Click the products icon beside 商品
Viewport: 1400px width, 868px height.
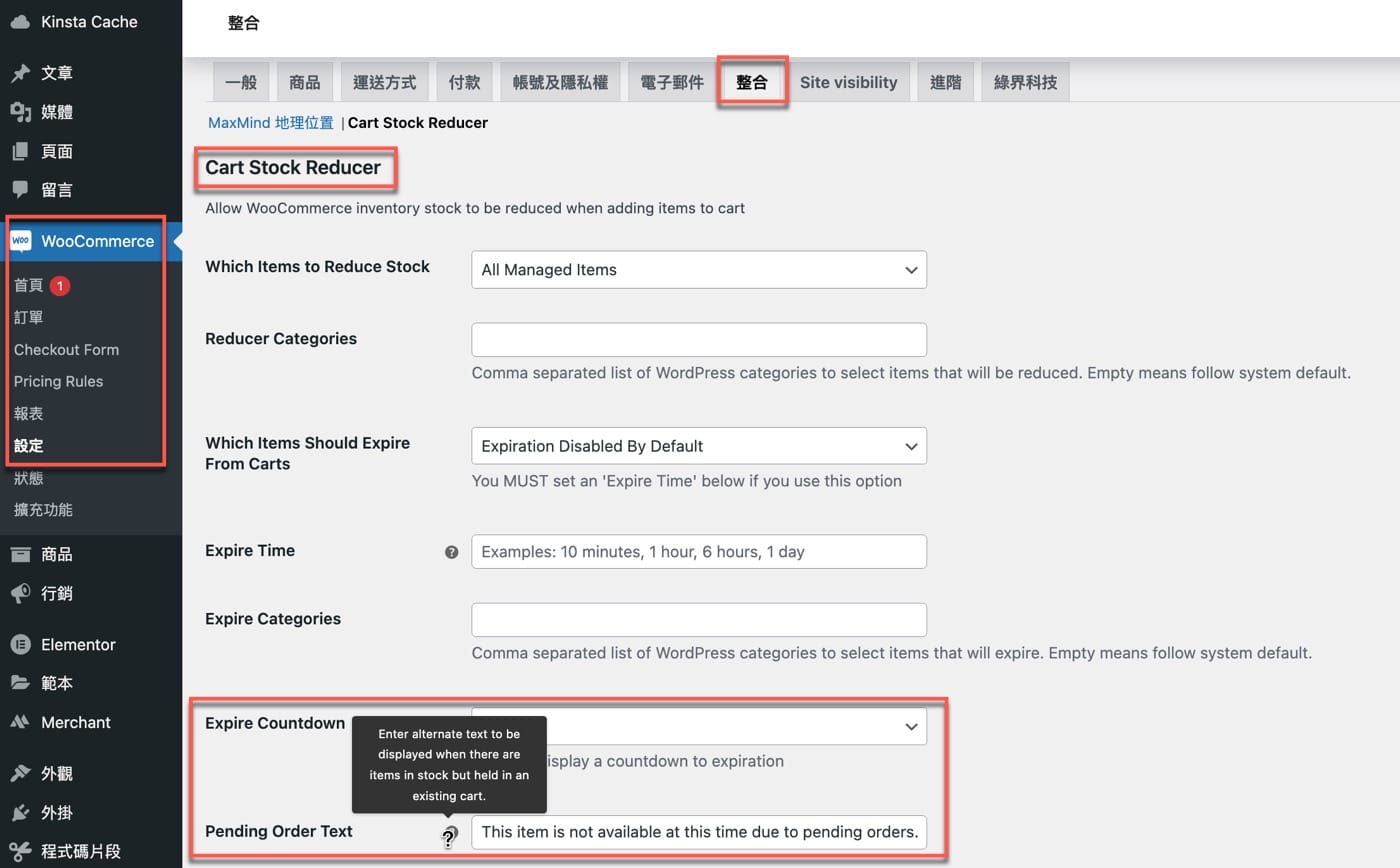[x=20, y=554]
